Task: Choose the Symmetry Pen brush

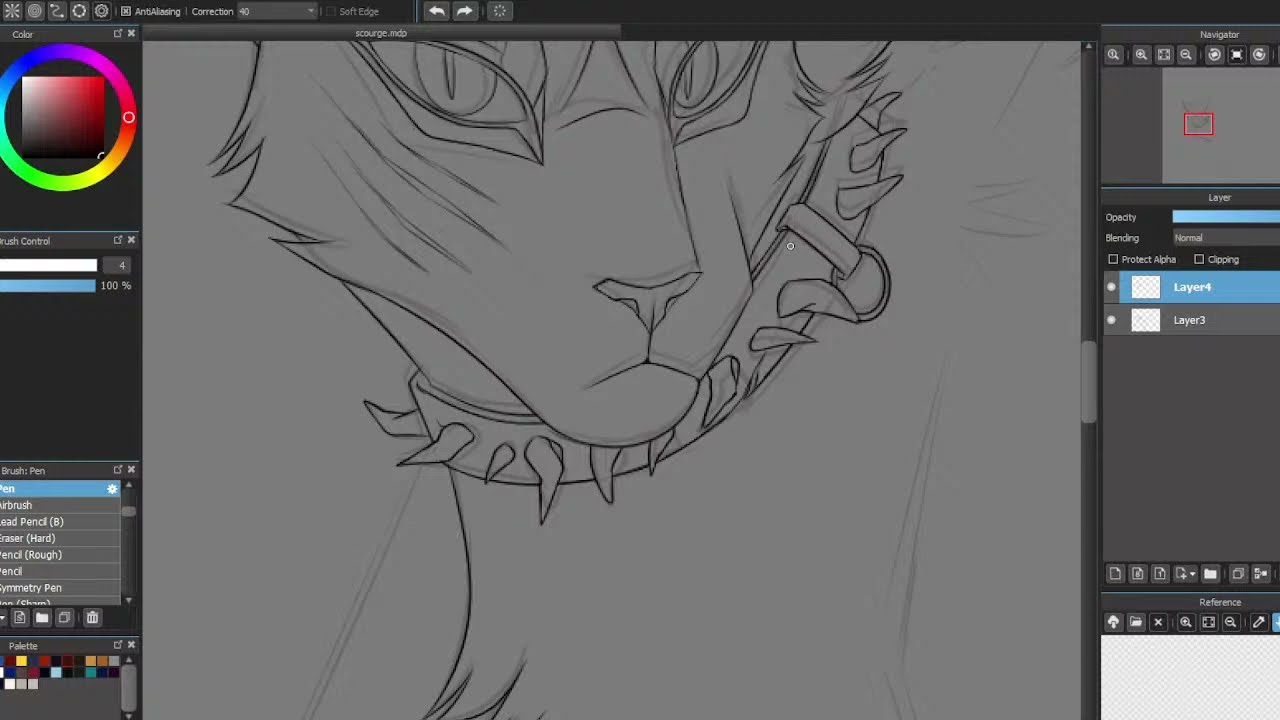Action: click(60, 588)
